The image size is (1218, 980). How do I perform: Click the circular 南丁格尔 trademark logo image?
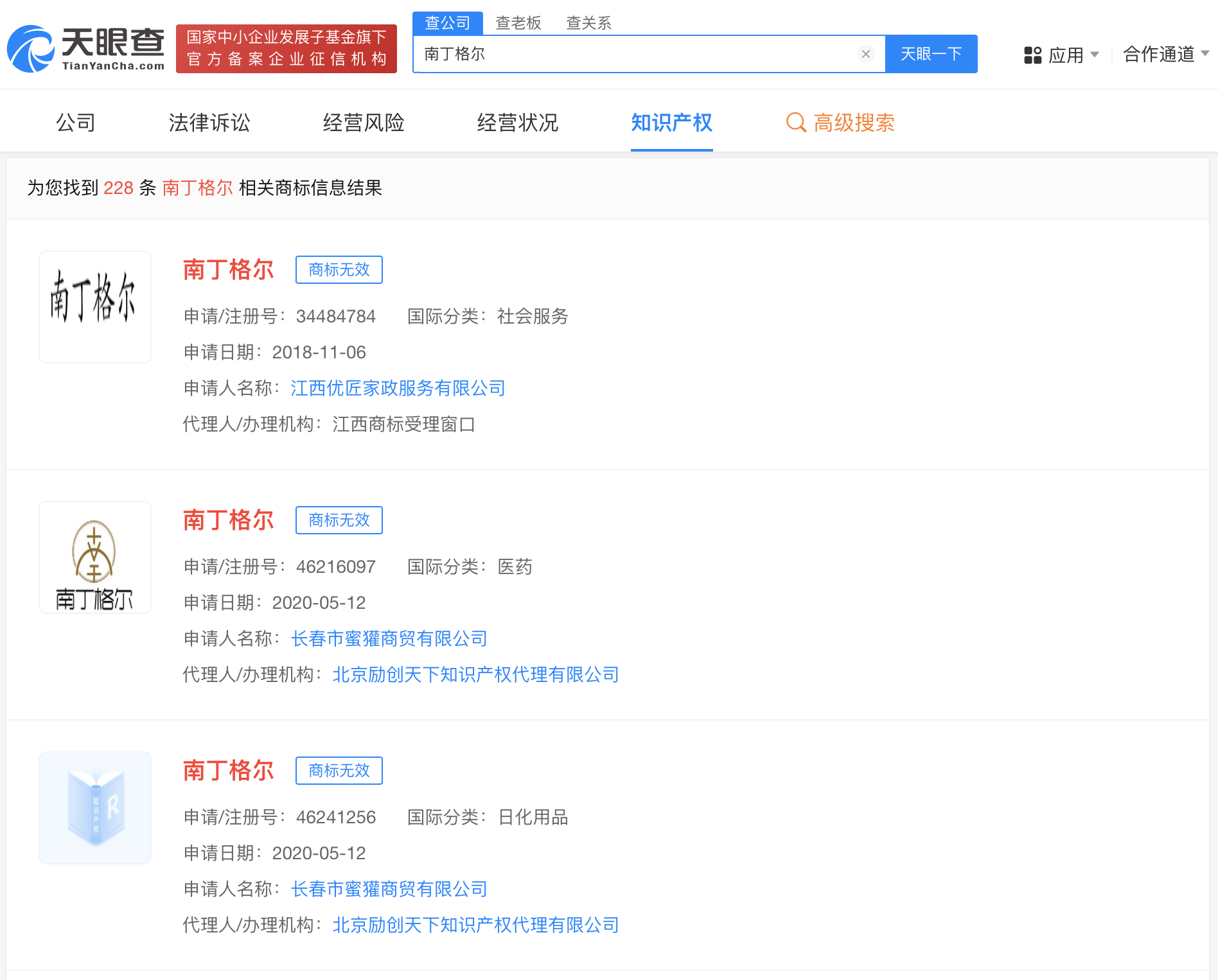(94, 557)
